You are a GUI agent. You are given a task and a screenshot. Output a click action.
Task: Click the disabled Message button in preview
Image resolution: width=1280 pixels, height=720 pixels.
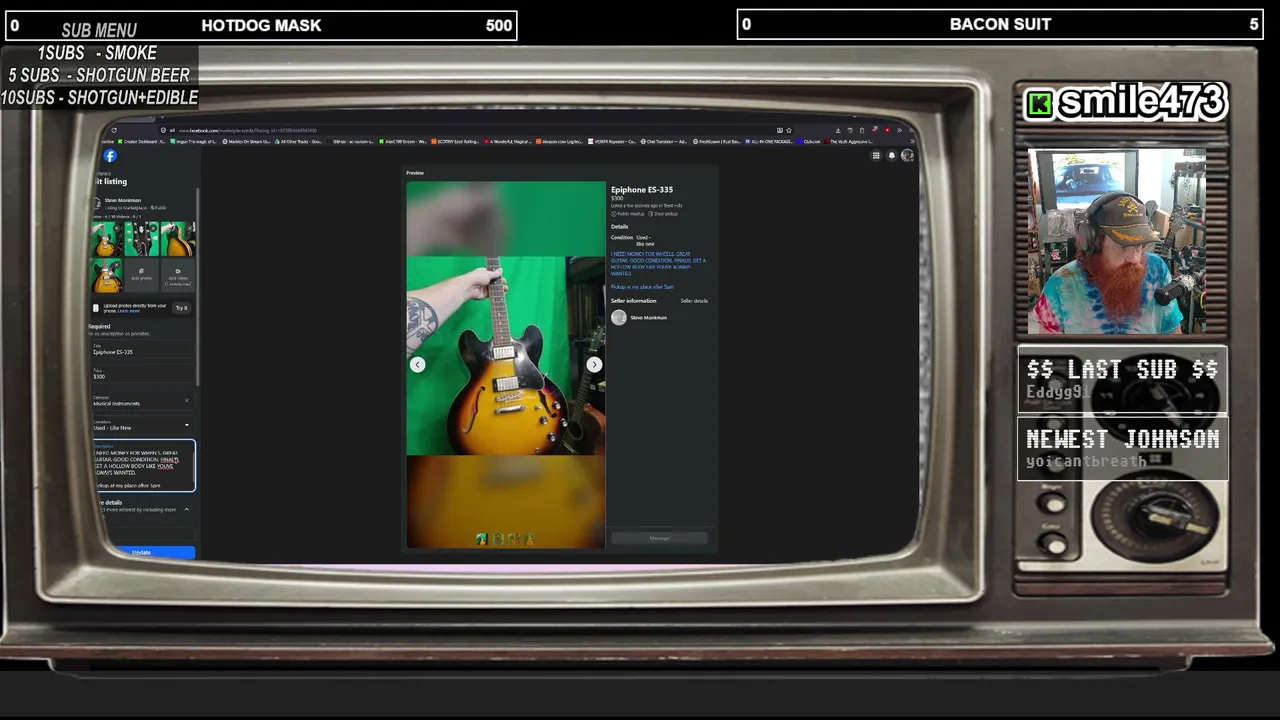point(659,538)
